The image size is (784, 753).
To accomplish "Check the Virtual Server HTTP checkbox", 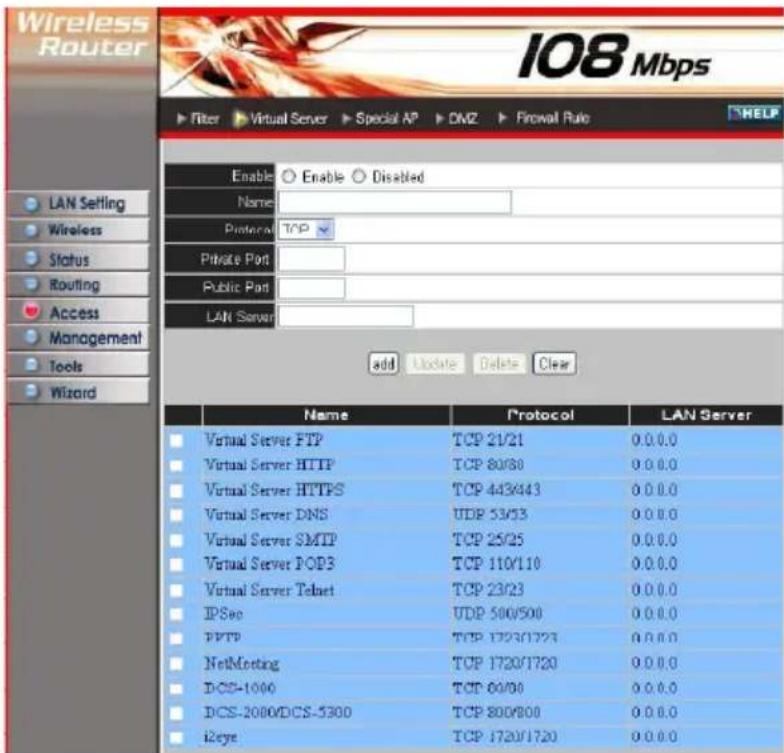I will (176, 465).
